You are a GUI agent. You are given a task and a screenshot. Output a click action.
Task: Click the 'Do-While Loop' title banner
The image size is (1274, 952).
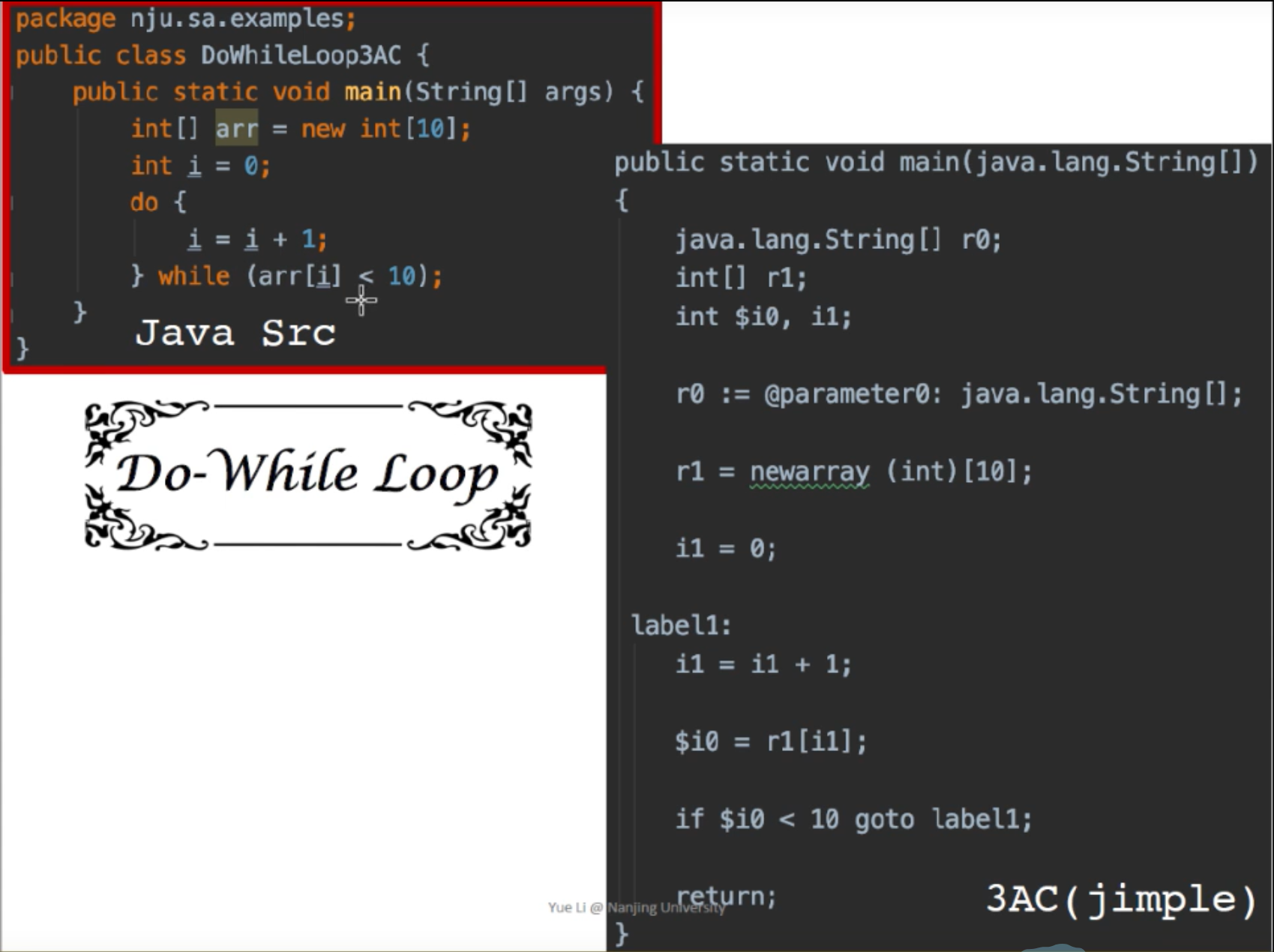[x=308, y=475]
